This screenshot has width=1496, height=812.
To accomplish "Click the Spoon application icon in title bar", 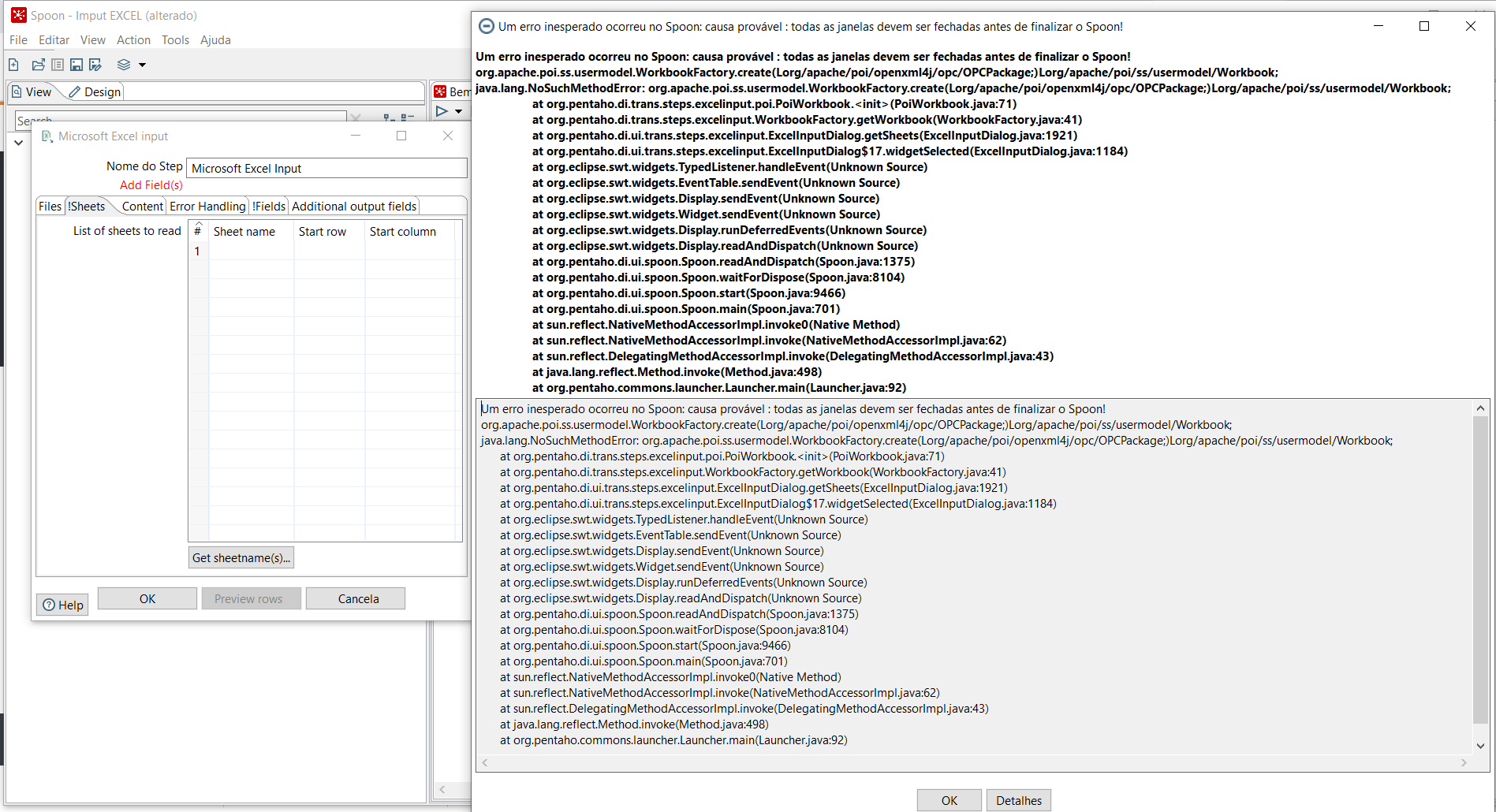I will [x=17, y=15].
